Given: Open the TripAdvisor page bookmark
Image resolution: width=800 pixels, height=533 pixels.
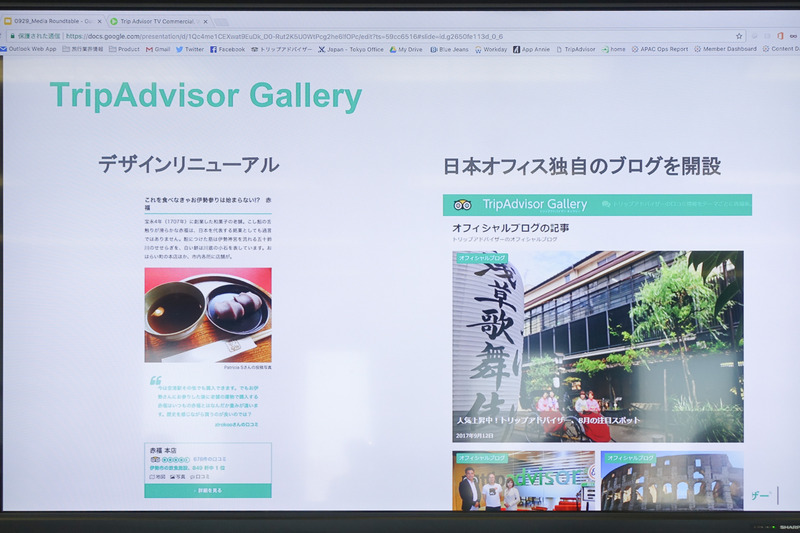Looking at the screenshot, I should tap(576, 49).
